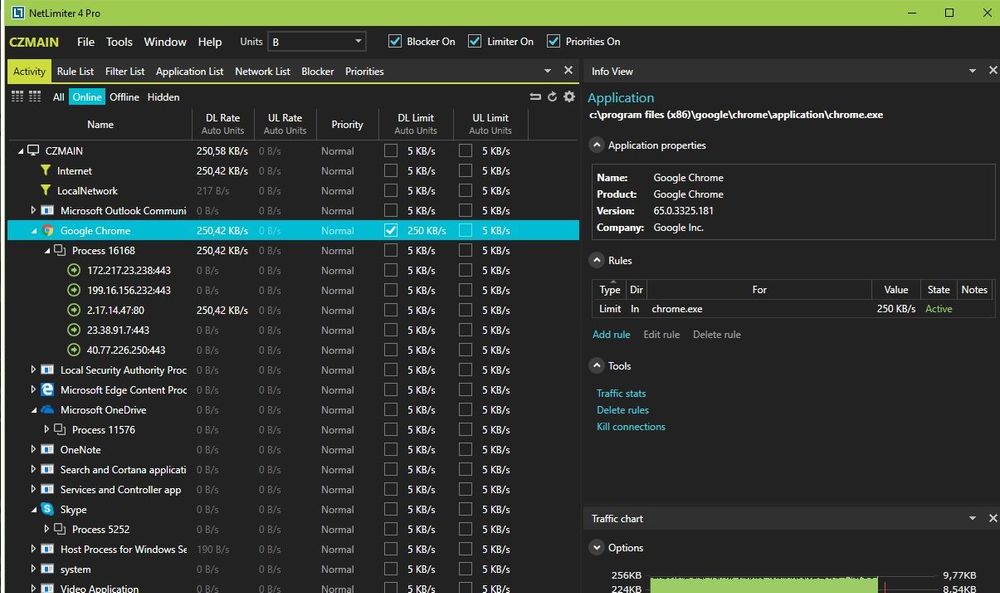
Task: Close the Traffic chart panel
Action: point(993,518)
